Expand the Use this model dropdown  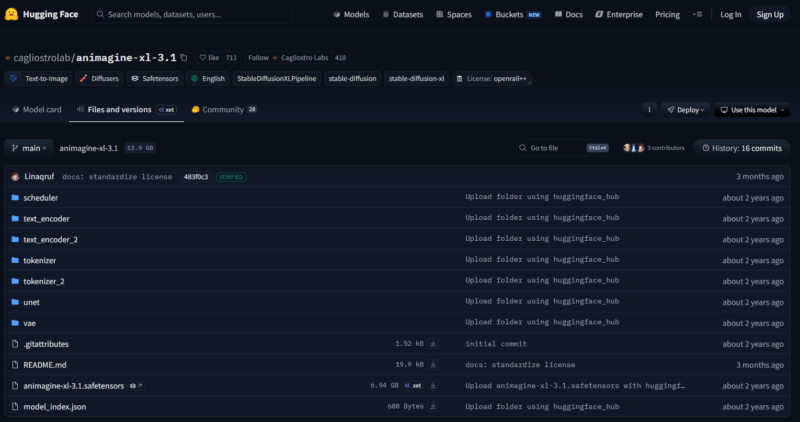[753, 110]
